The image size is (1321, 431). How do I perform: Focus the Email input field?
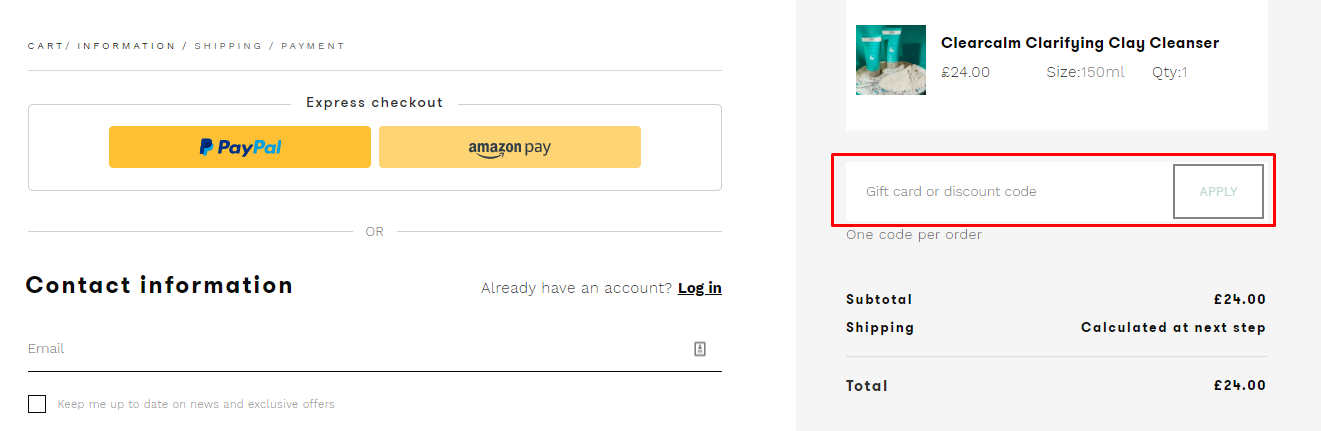click(x=350, y=349)
